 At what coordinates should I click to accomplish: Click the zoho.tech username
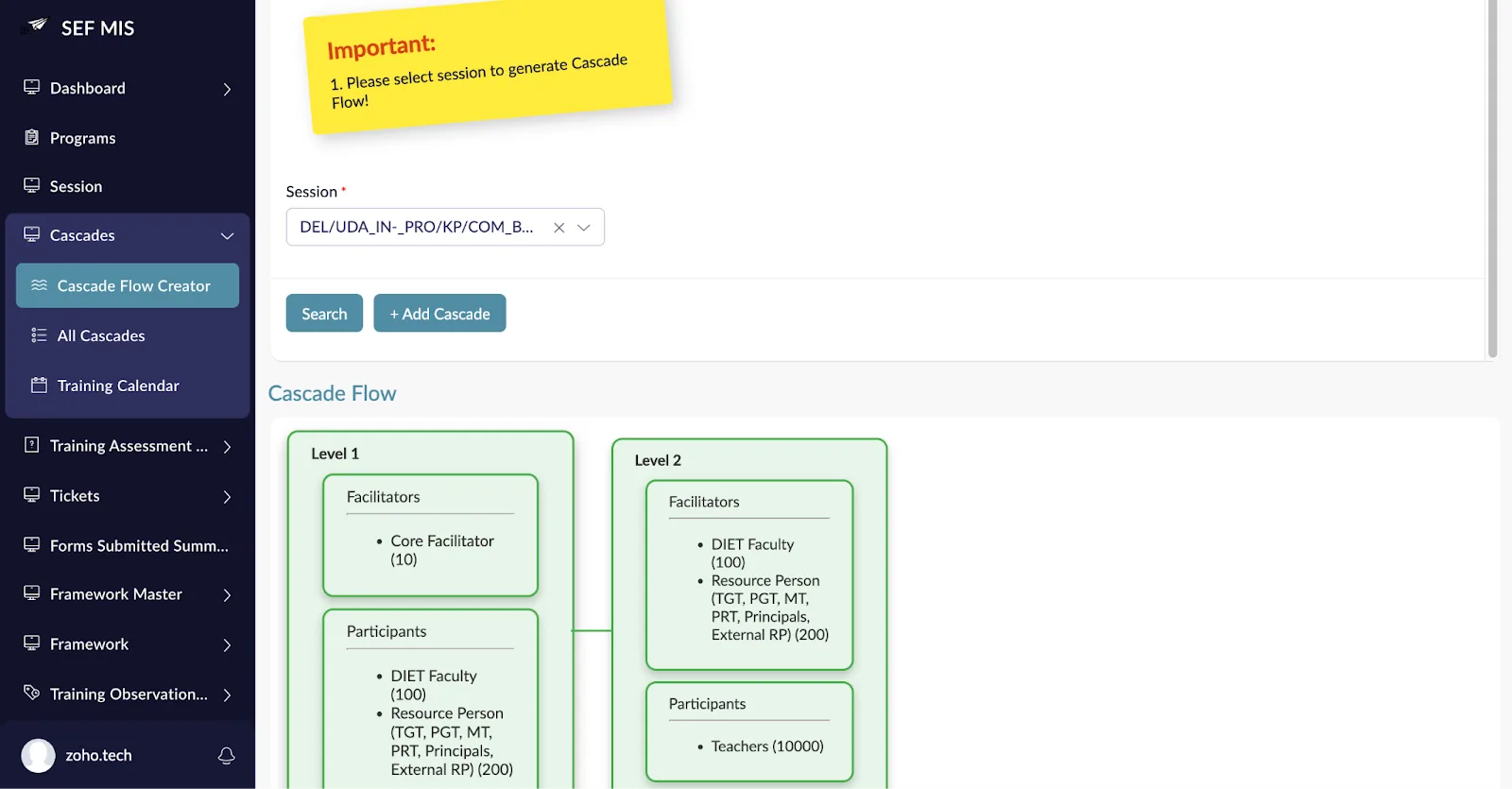tap(98, 755)
